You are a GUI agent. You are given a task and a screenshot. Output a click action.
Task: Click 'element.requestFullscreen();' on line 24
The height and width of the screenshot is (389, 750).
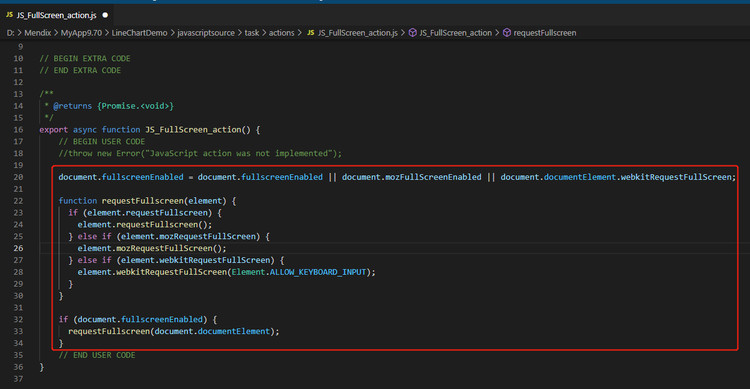(144, 225)
